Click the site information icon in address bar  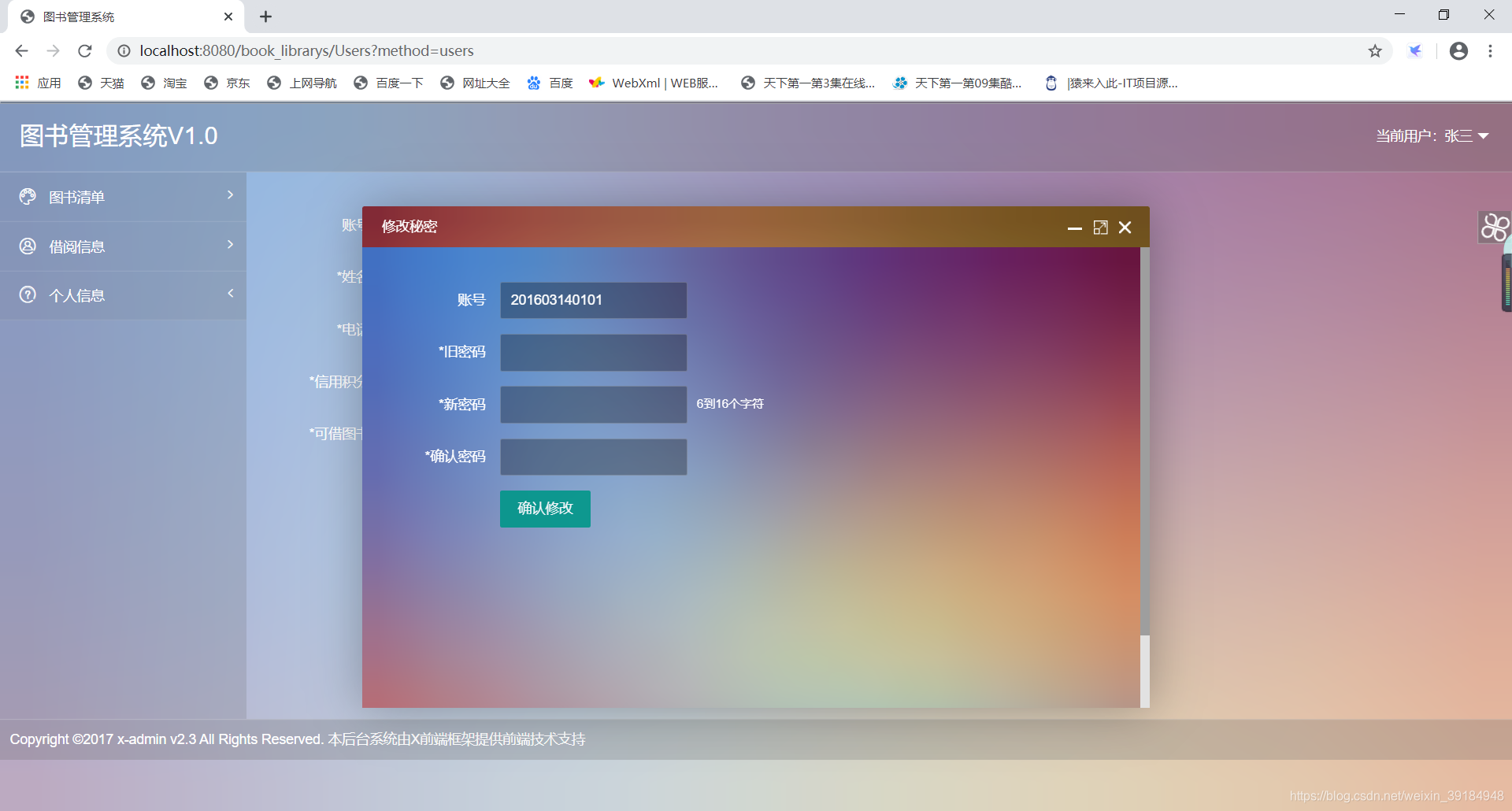coord(124,50)
